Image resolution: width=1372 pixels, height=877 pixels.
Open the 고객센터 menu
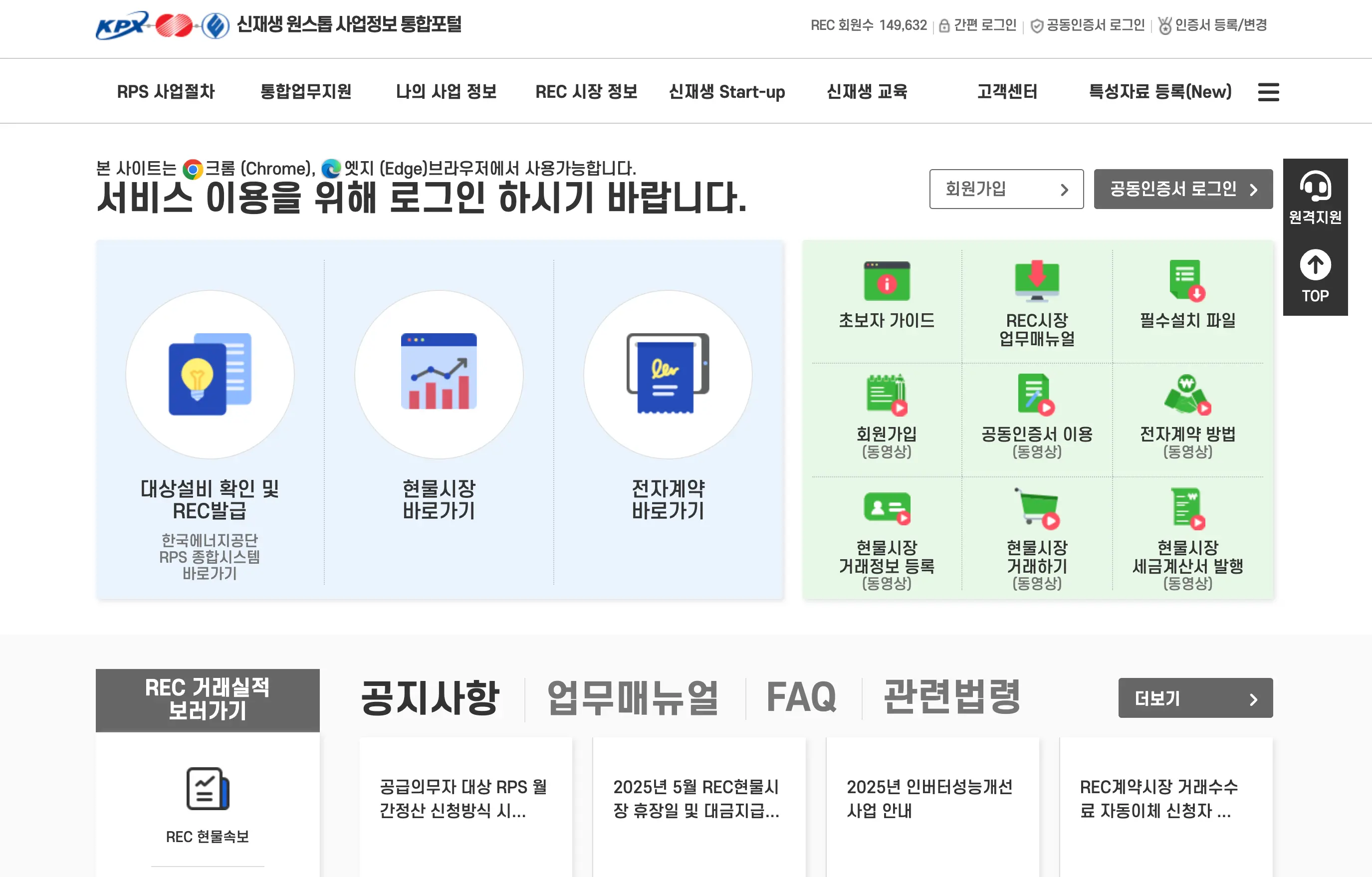pyautogui.click(x=1007, y=92)
